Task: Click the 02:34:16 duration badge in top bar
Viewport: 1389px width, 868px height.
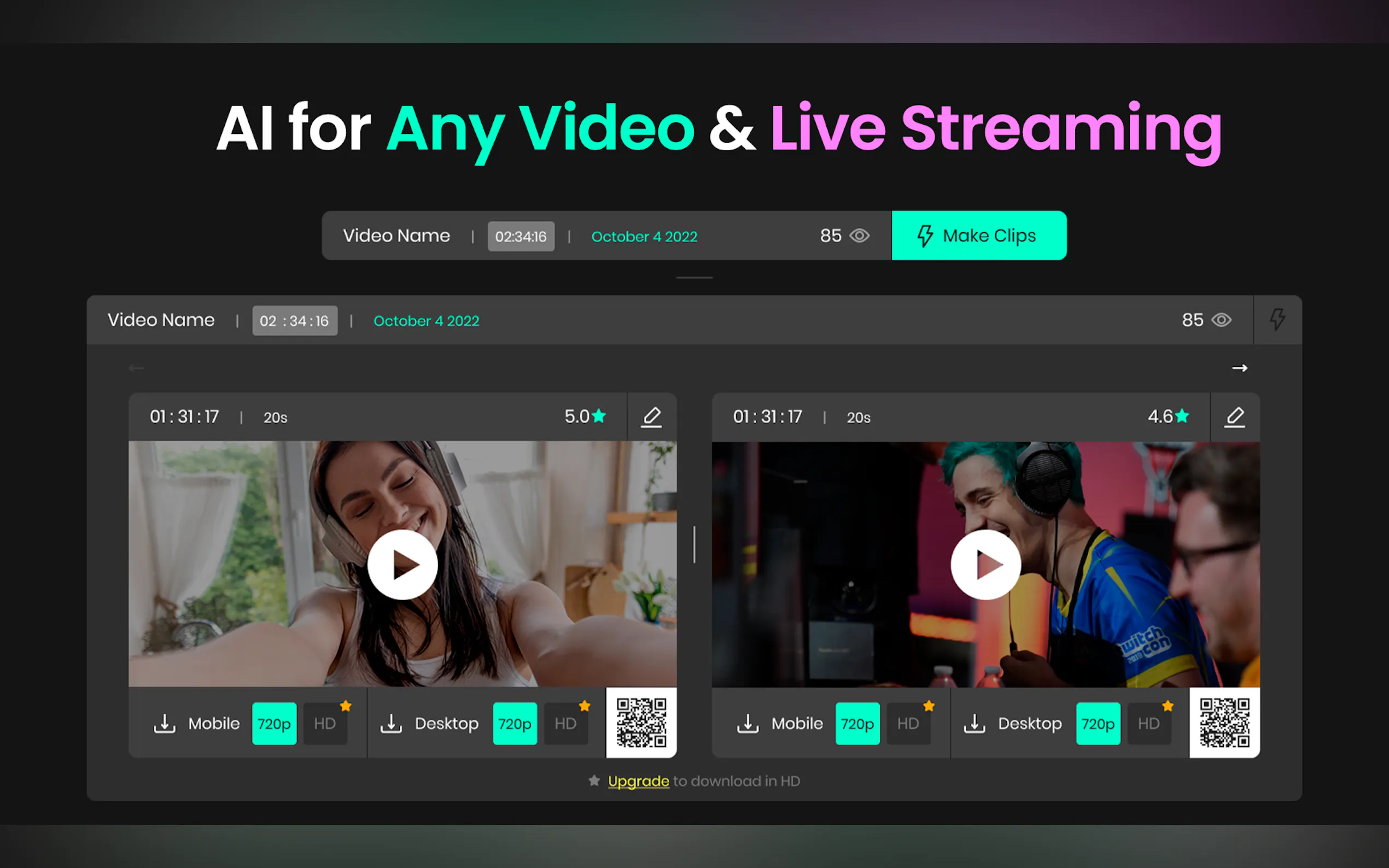Action: (521, 237)
